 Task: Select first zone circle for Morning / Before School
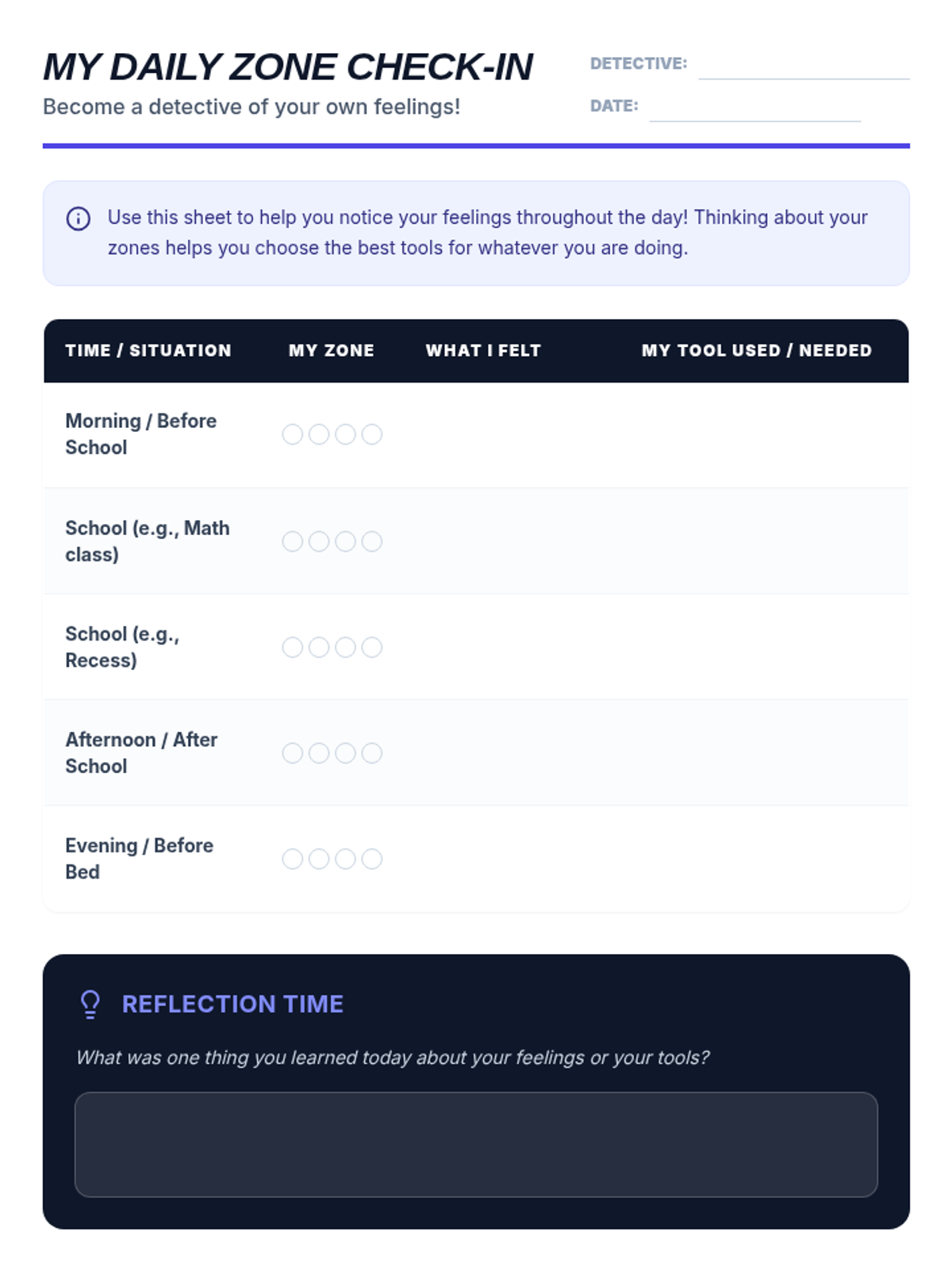[292, 434]
